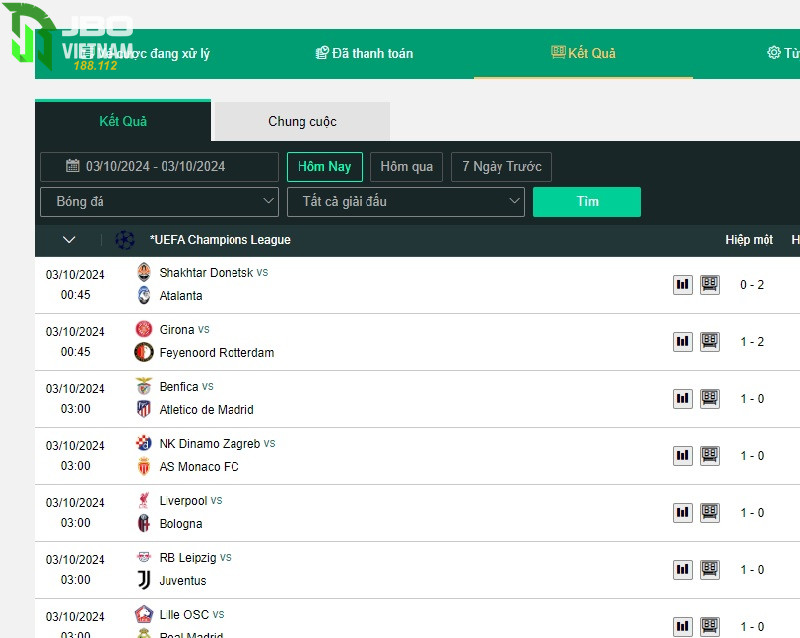Viewport: 800px width, 638px height.
Task: Click the date range field 03/10/2024
Action: coord(159,166)
